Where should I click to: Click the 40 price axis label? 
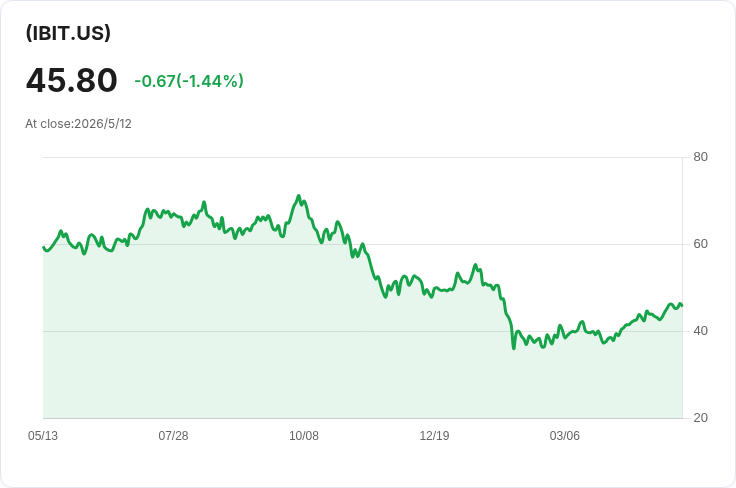pos(700,331)
